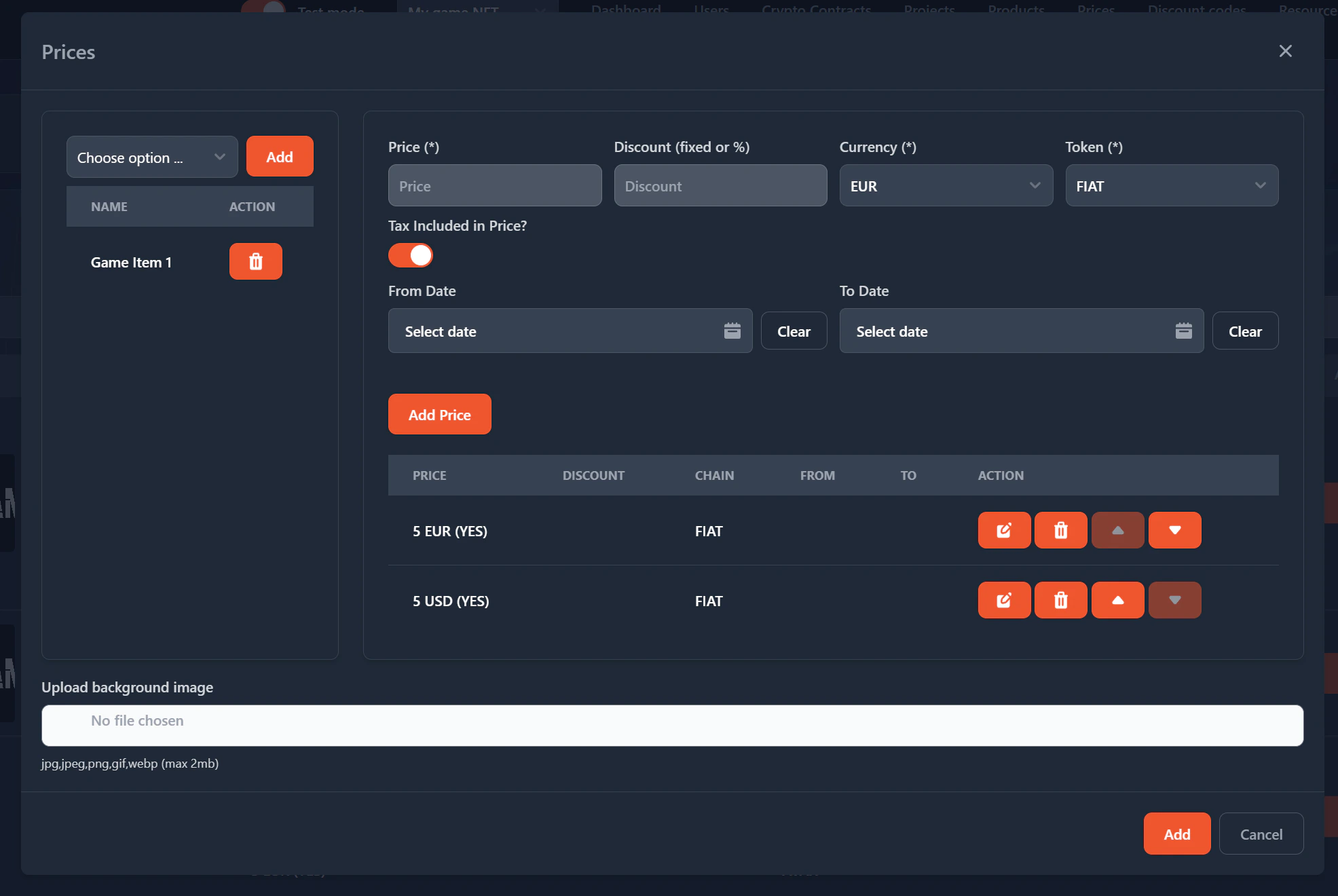
Task: Open the To Date calendar picker
Action: [x=1184, y=331]
